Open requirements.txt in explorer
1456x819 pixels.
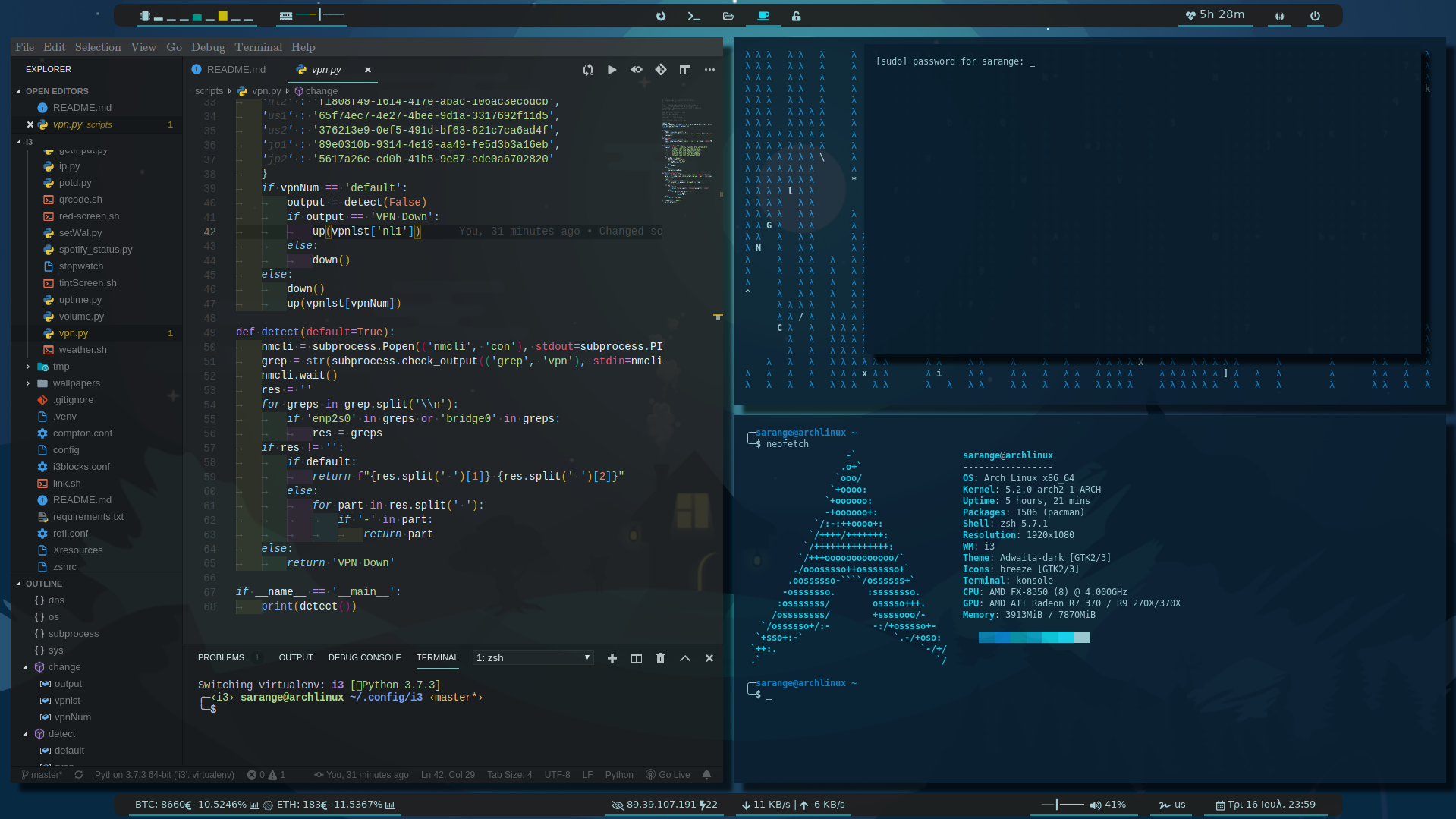tap(88, 517)
